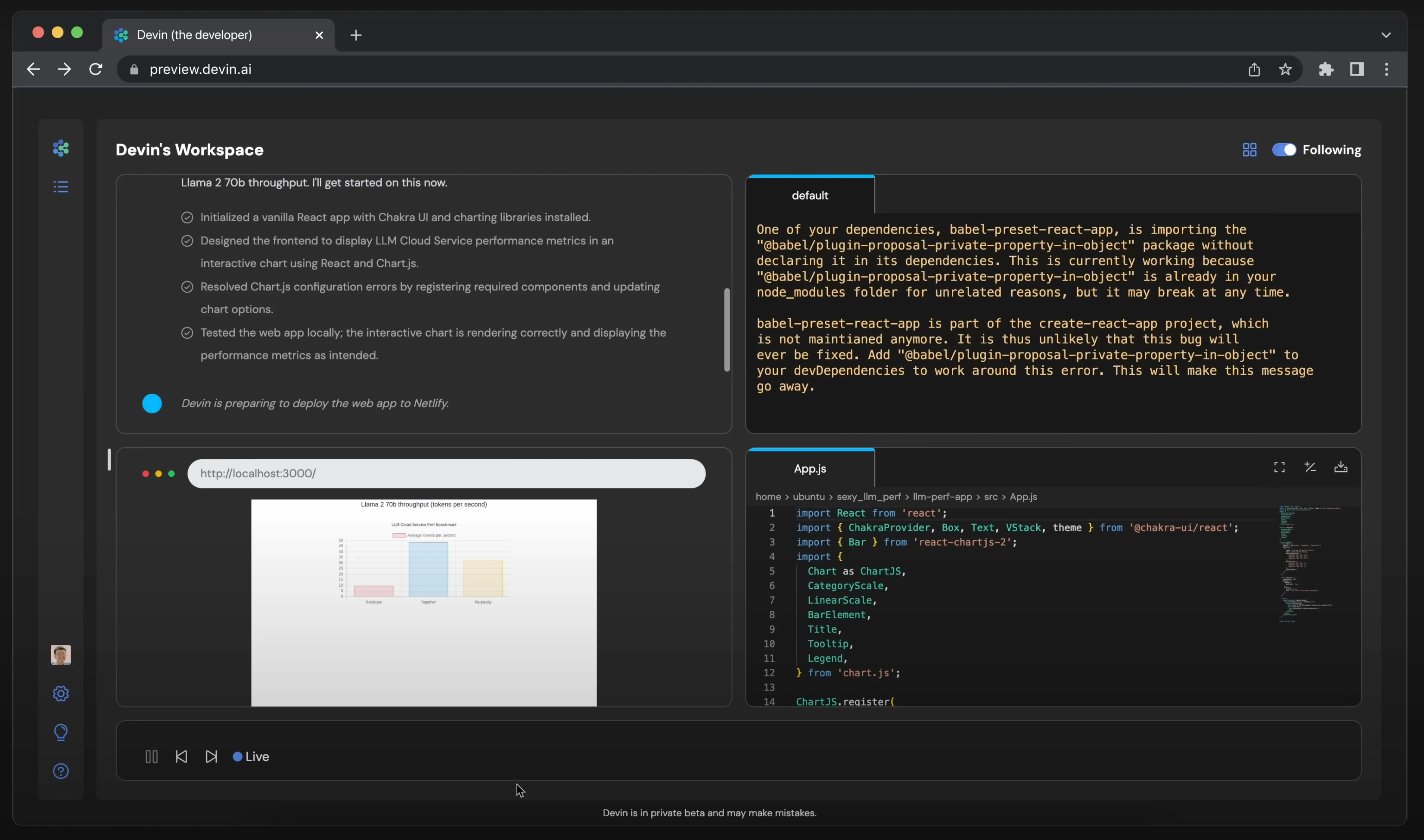Skip to previous step in timeline

[x=181, y=757]
